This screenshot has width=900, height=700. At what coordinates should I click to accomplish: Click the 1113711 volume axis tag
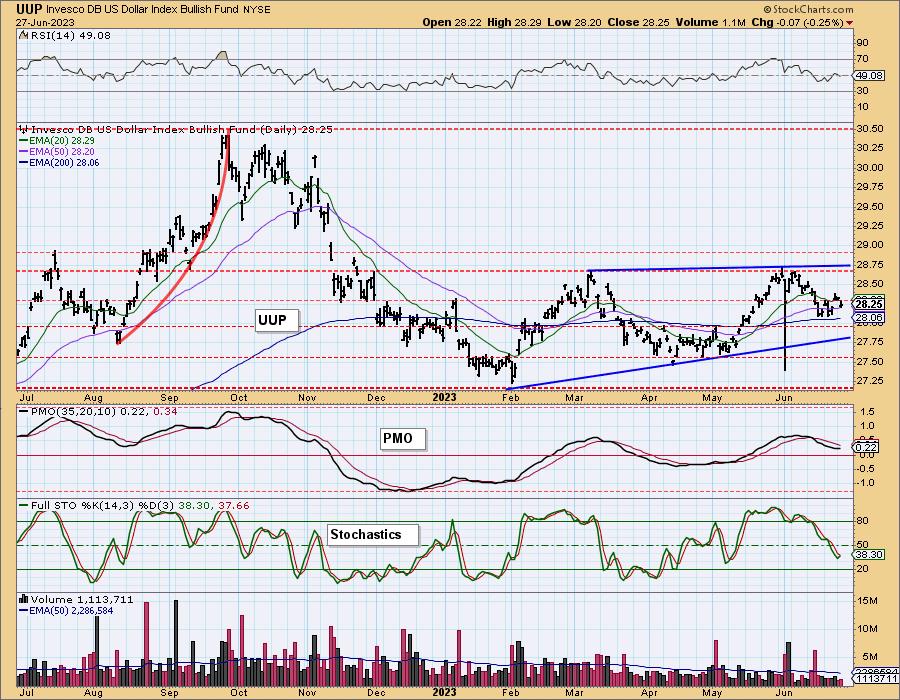(875, 679)
